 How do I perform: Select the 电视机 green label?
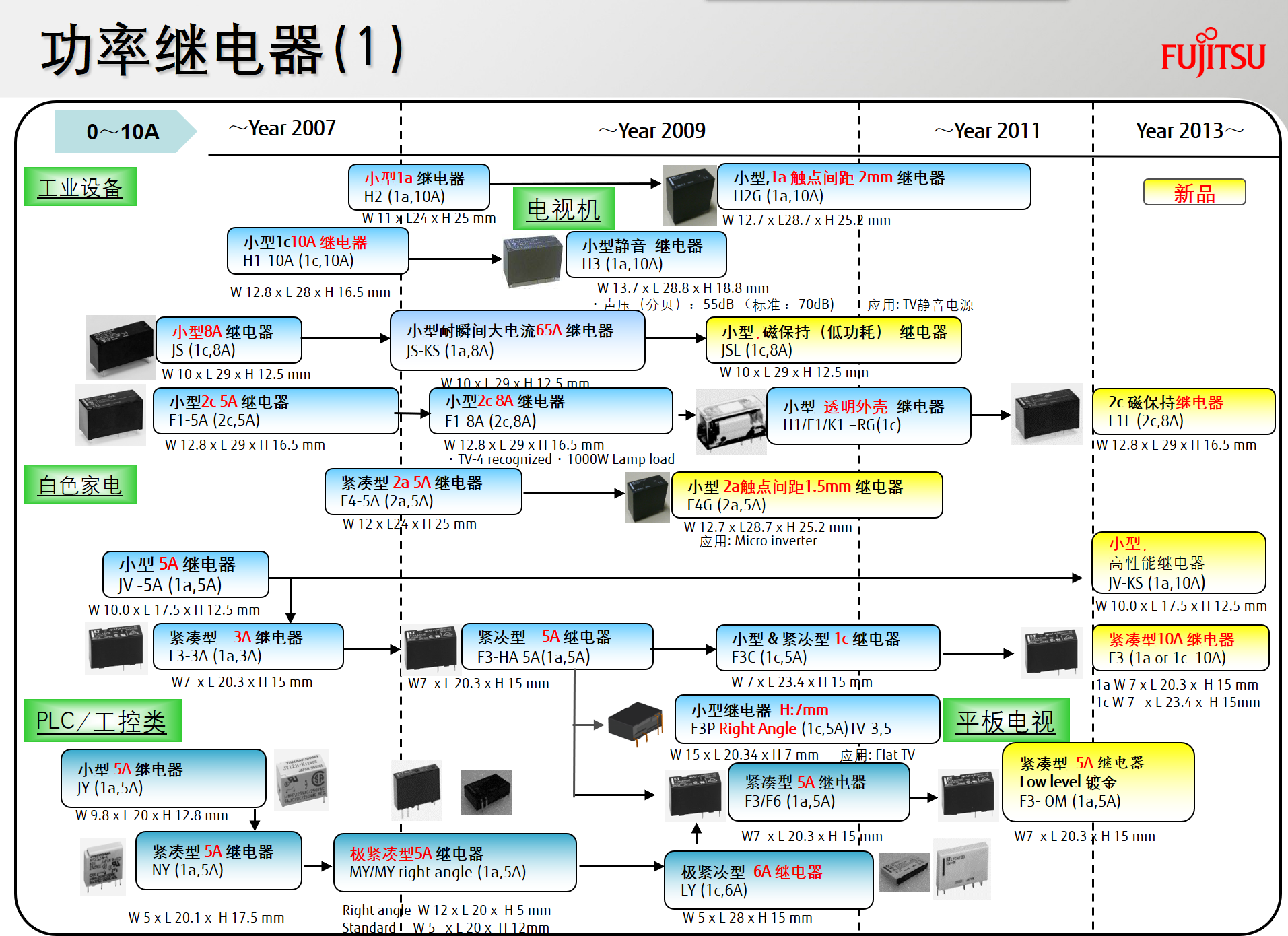pyautogui.click(x=564, y=208)
